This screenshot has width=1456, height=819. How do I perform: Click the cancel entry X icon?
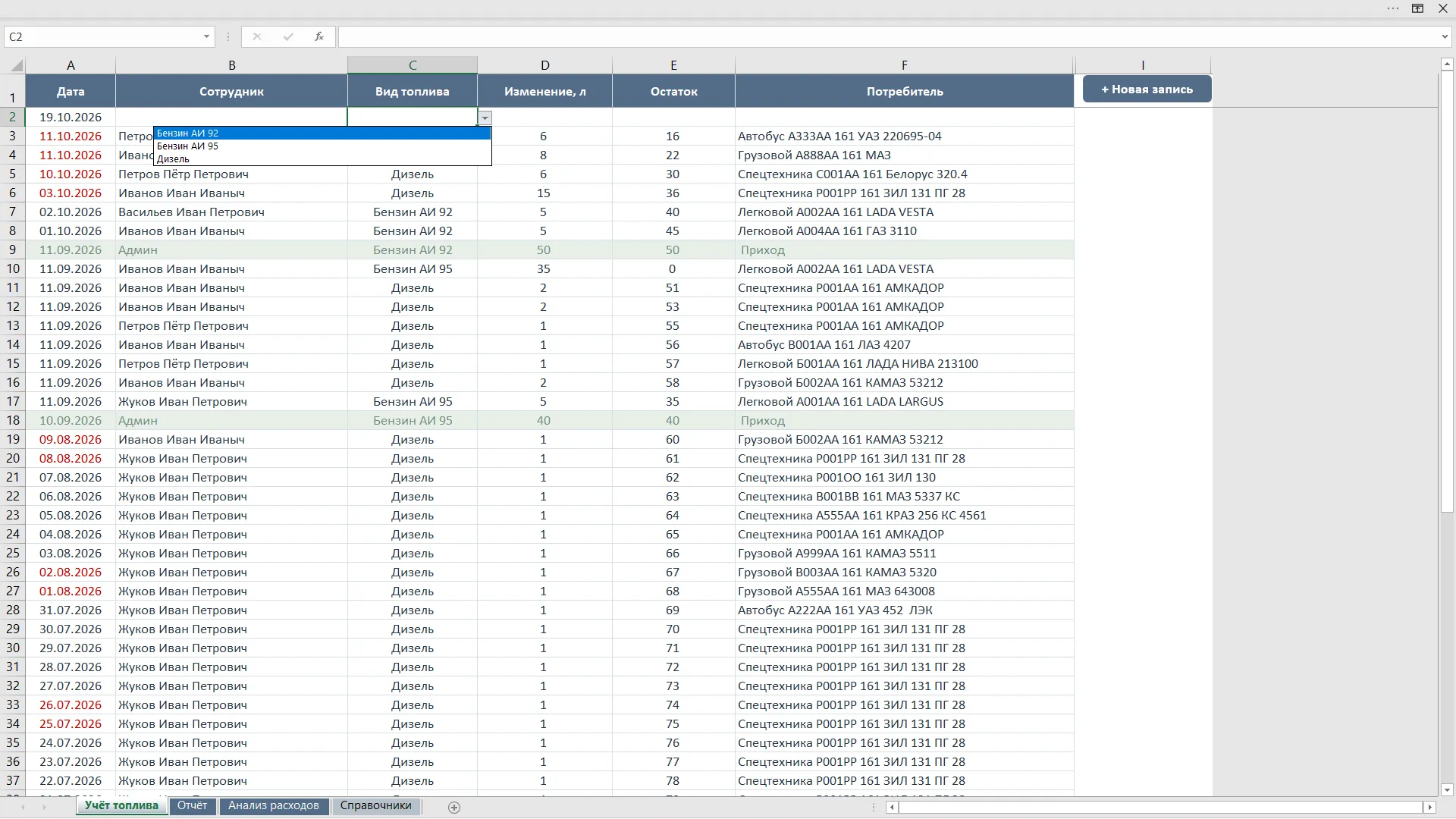(x=257, y=36)
